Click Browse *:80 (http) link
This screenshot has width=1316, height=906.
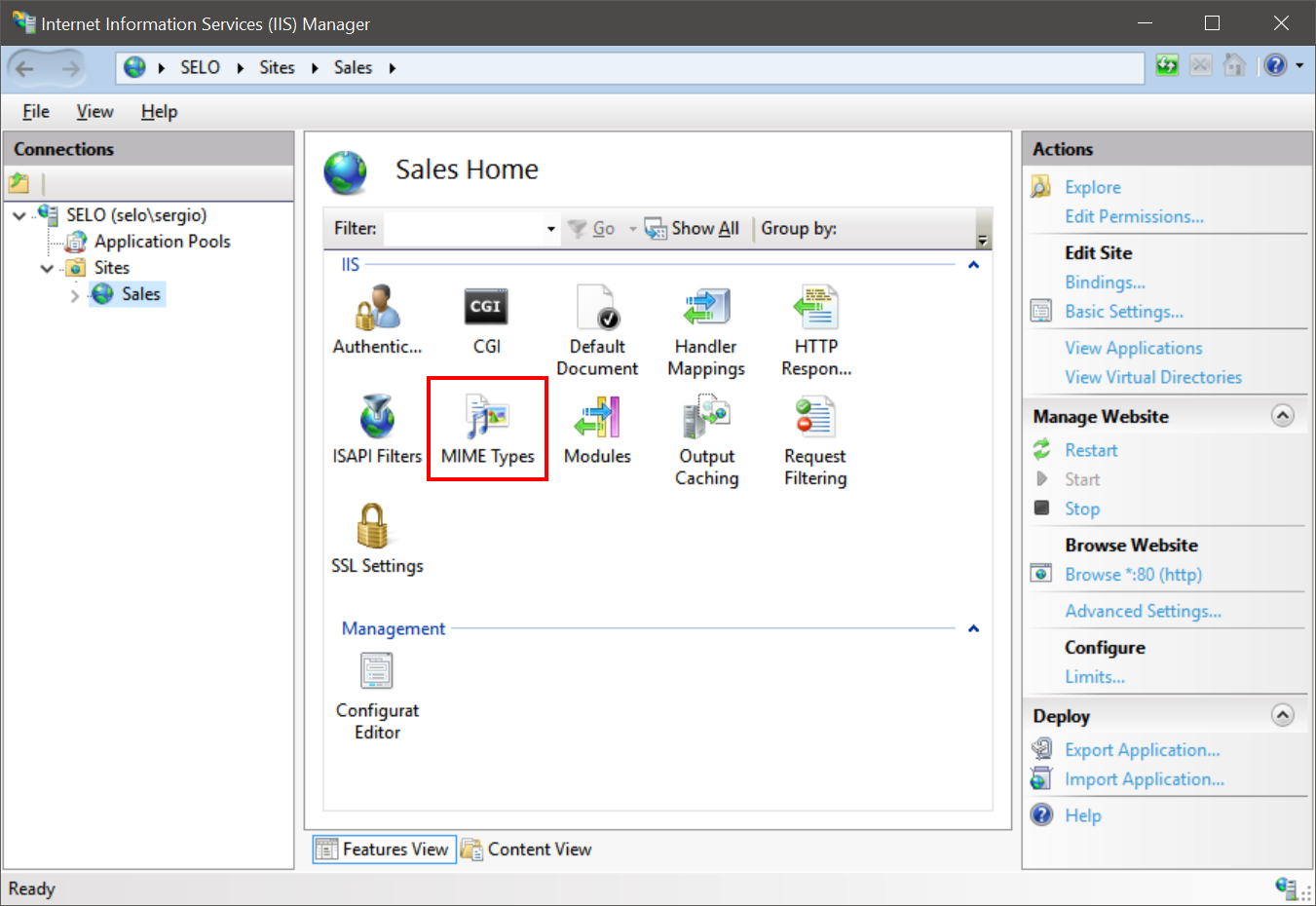(x=1133, y=575)
